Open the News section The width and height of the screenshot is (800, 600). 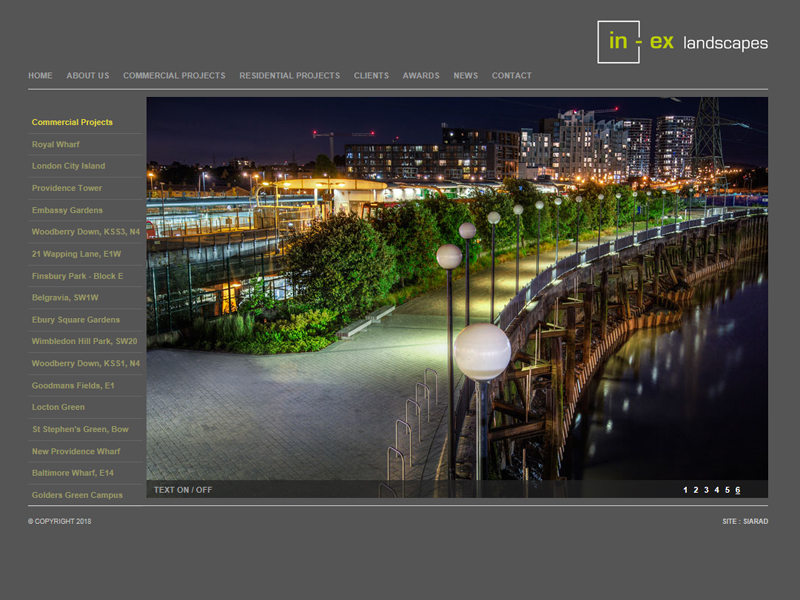[465, 76]
